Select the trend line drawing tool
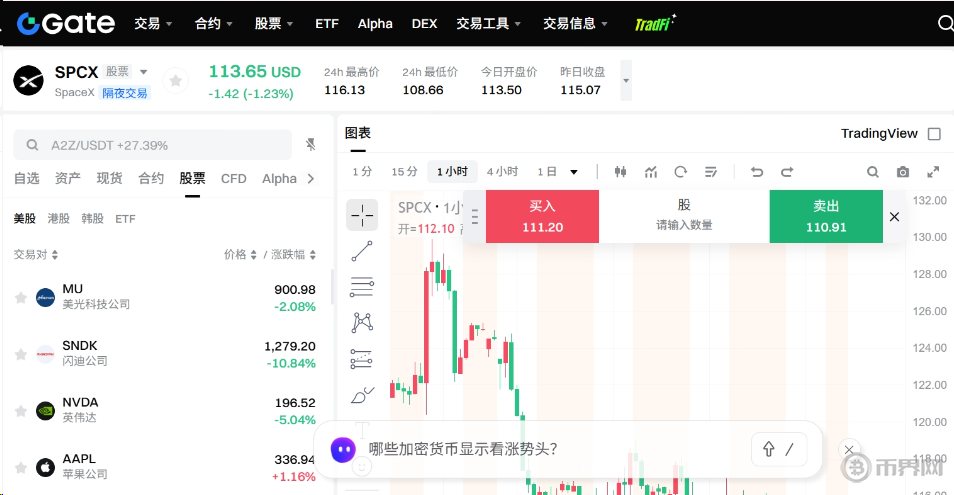 coord(362,251)
